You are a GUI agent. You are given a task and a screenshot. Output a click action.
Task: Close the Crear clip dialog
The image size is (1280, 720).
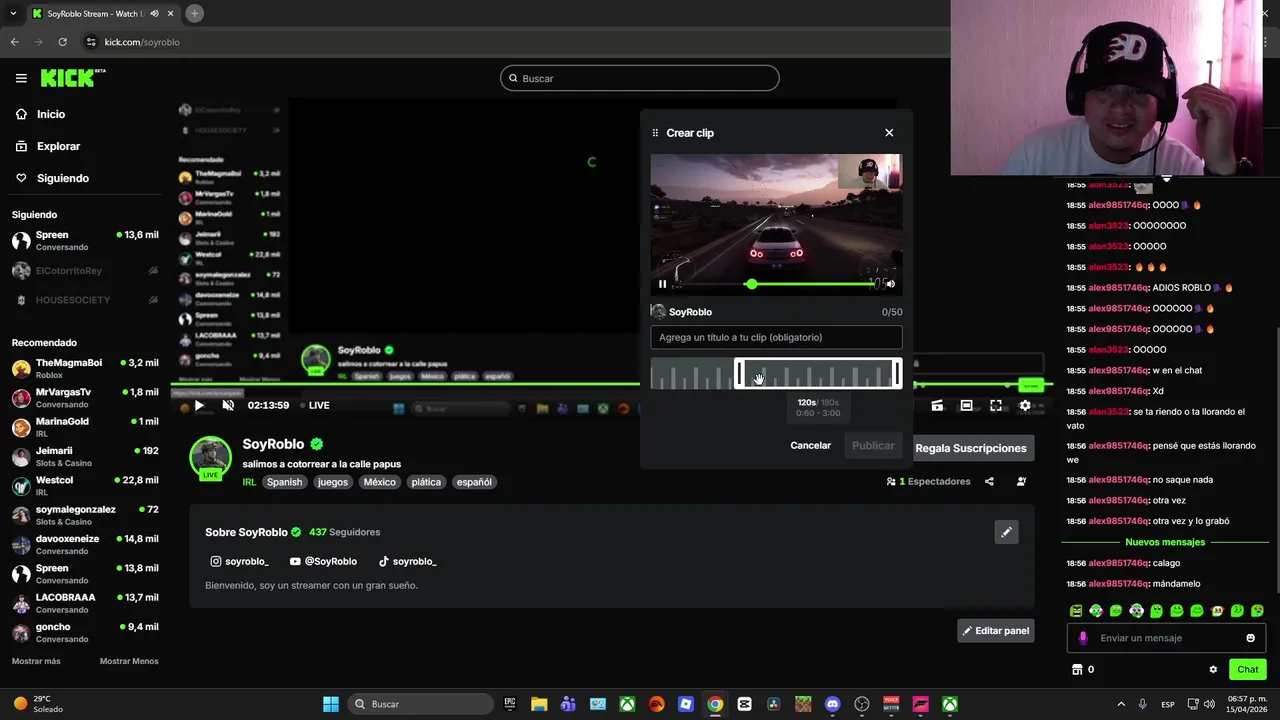click(x=889, y=133)
